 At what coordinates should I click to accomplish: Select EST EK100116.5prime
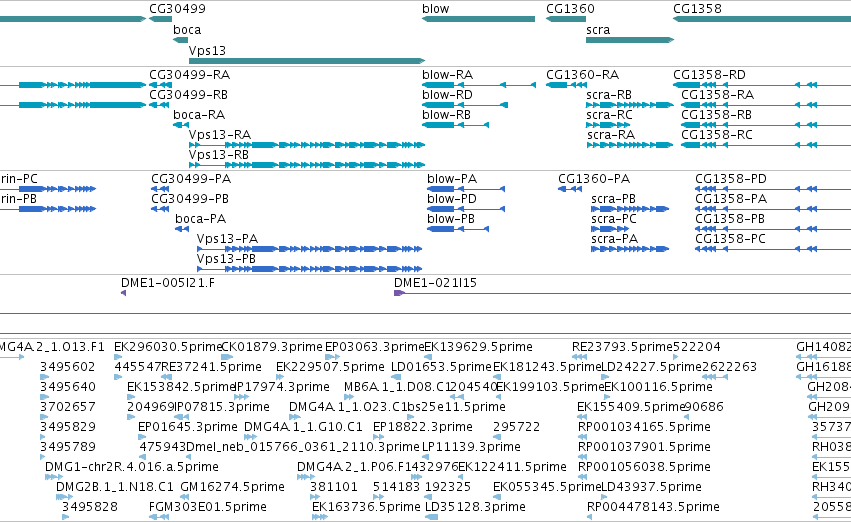(x=658, y=387)
